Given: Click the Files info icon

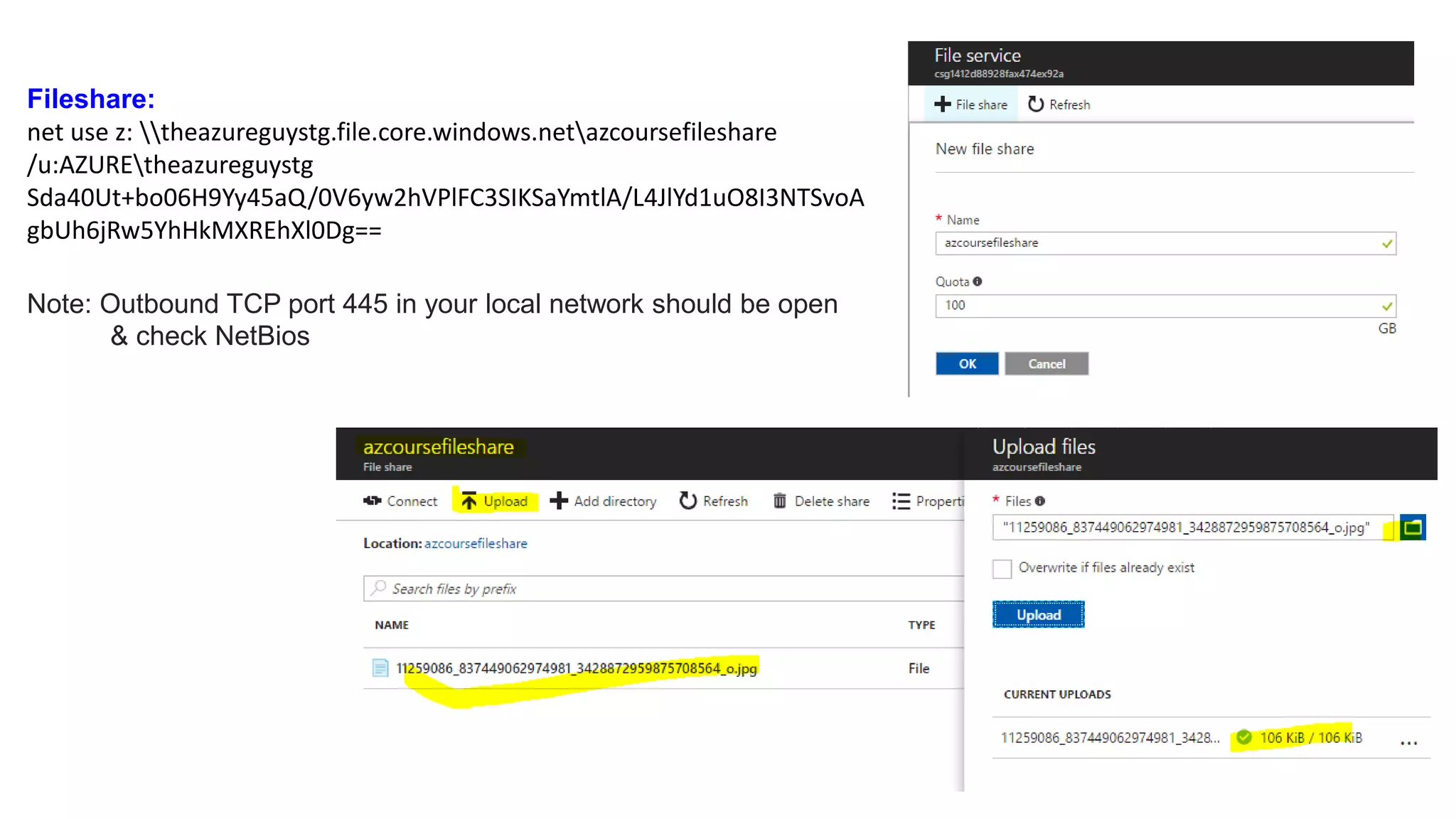Looking at the screenshot, I should pyautogui.click(x=1040, y=501).
